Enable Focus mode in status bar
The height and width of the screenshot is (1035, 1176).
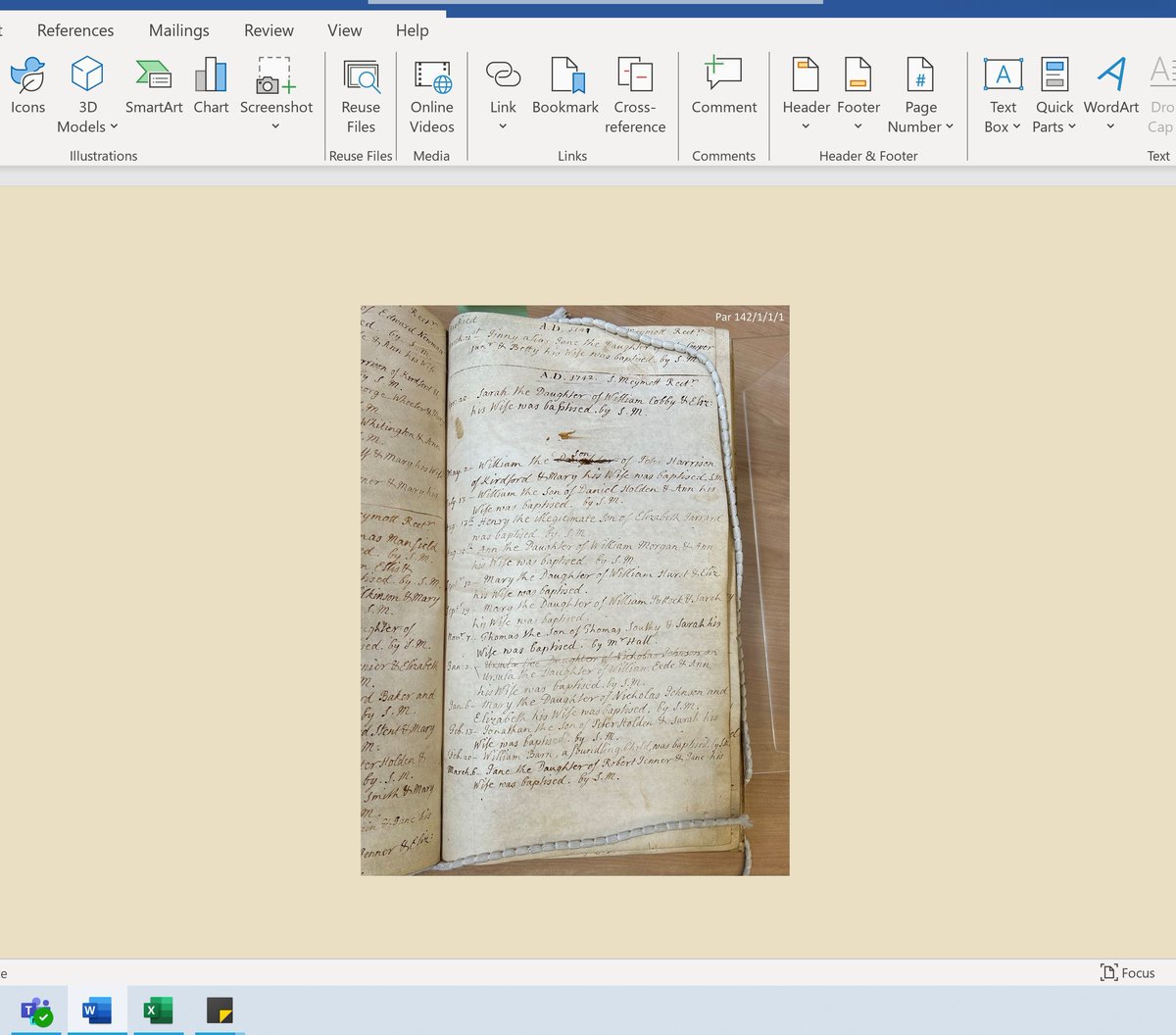[1127, 972]
